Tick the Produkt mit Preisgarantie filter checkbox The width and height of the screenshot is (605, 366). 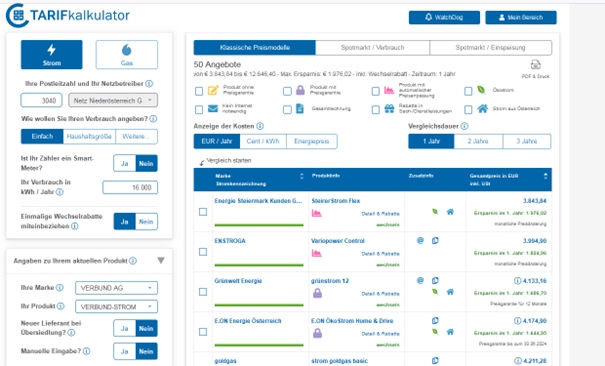tap(287, 91)
